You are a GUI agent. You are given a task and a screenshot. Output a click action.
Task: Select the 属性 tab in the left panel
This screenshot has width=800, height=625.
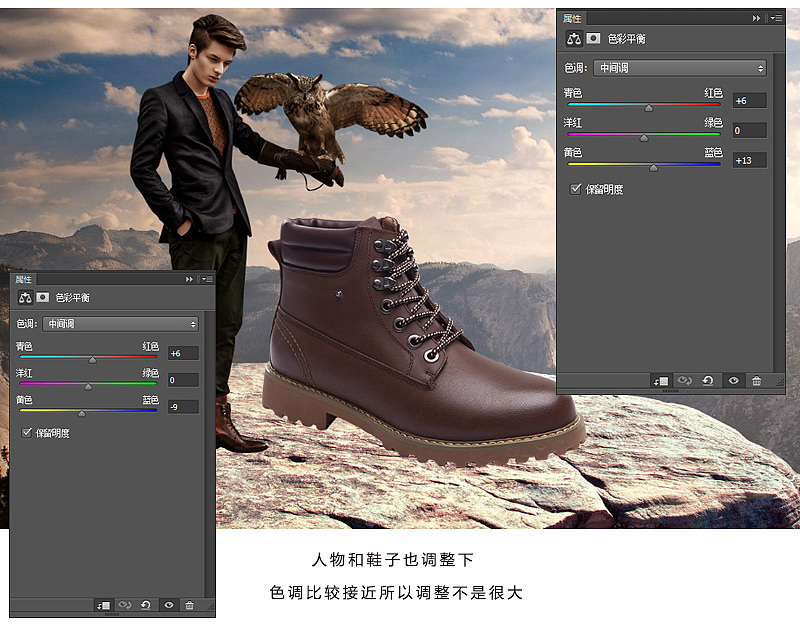(x=23, y=279)
